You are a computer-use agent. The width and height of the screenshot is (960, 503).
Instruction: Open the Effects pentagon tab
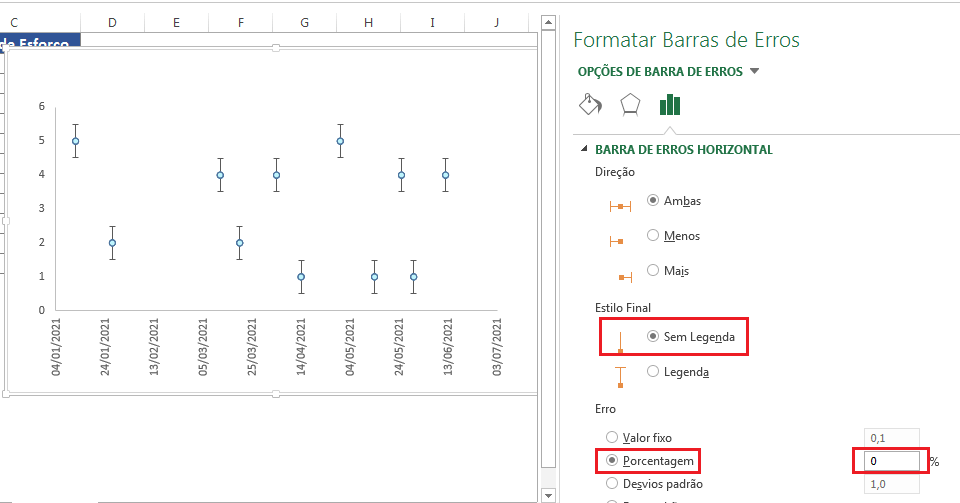630,105
